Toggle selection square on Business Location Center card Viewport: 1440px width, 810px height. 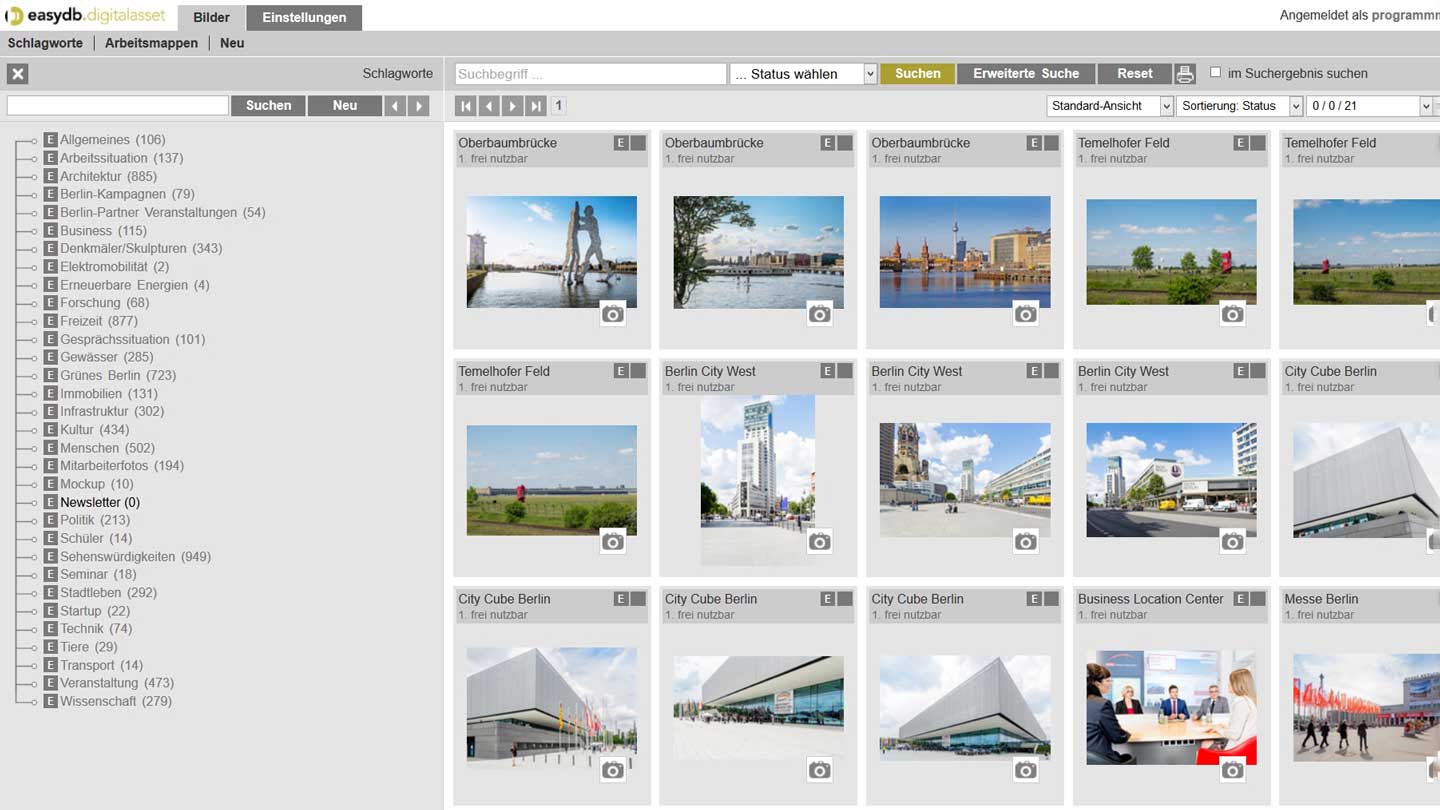click(1258, 599)
